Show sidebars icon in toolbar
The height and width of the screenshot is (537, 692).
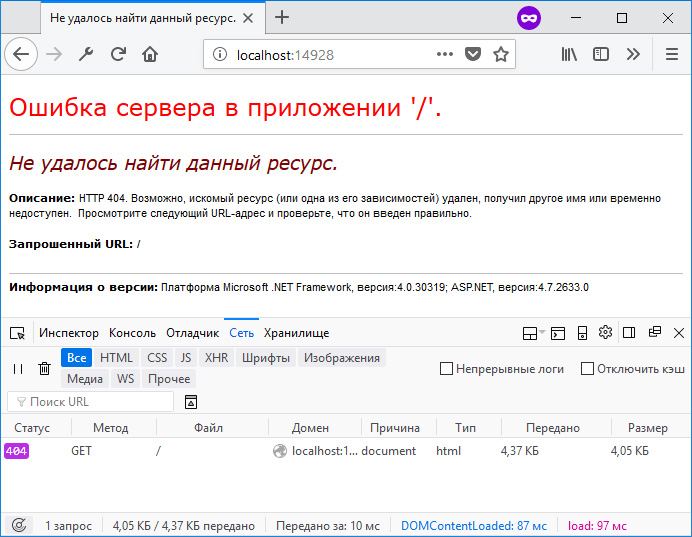pyautogui.click(x=601, y=54)
